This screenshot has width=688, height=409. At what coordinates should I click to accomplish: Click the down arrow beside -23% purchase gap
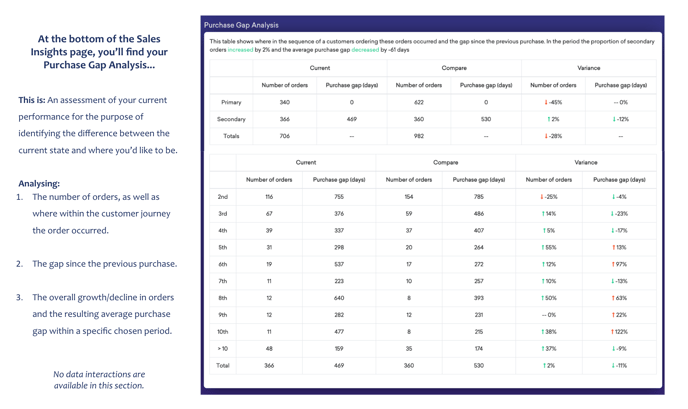coord(613,213)
